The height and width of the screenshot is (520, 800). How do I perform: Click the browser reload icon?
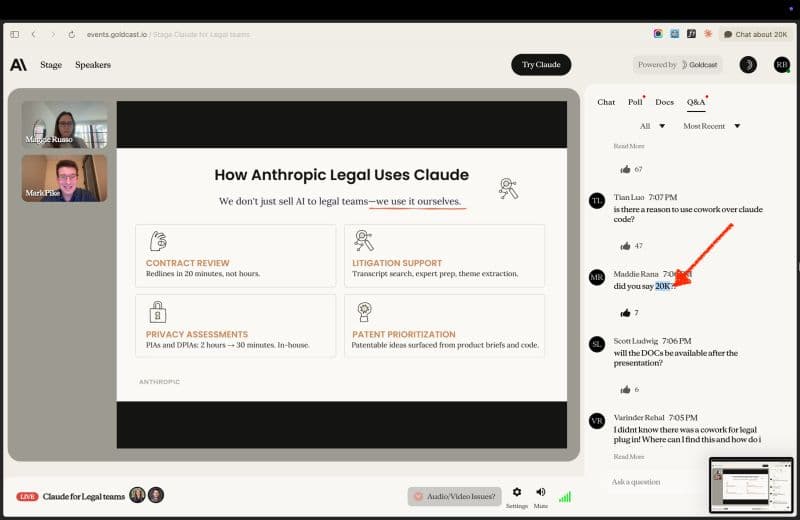pyautogui.click(x=72, y=34)
